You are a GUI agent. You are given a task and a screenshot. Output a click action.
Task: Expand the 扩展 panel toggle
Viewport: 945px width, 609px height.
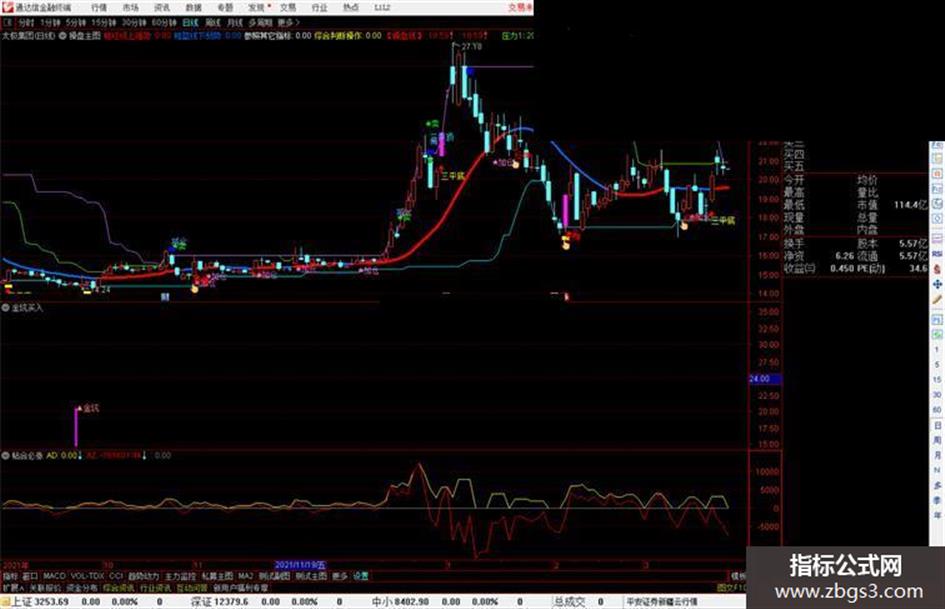[13, 587]
